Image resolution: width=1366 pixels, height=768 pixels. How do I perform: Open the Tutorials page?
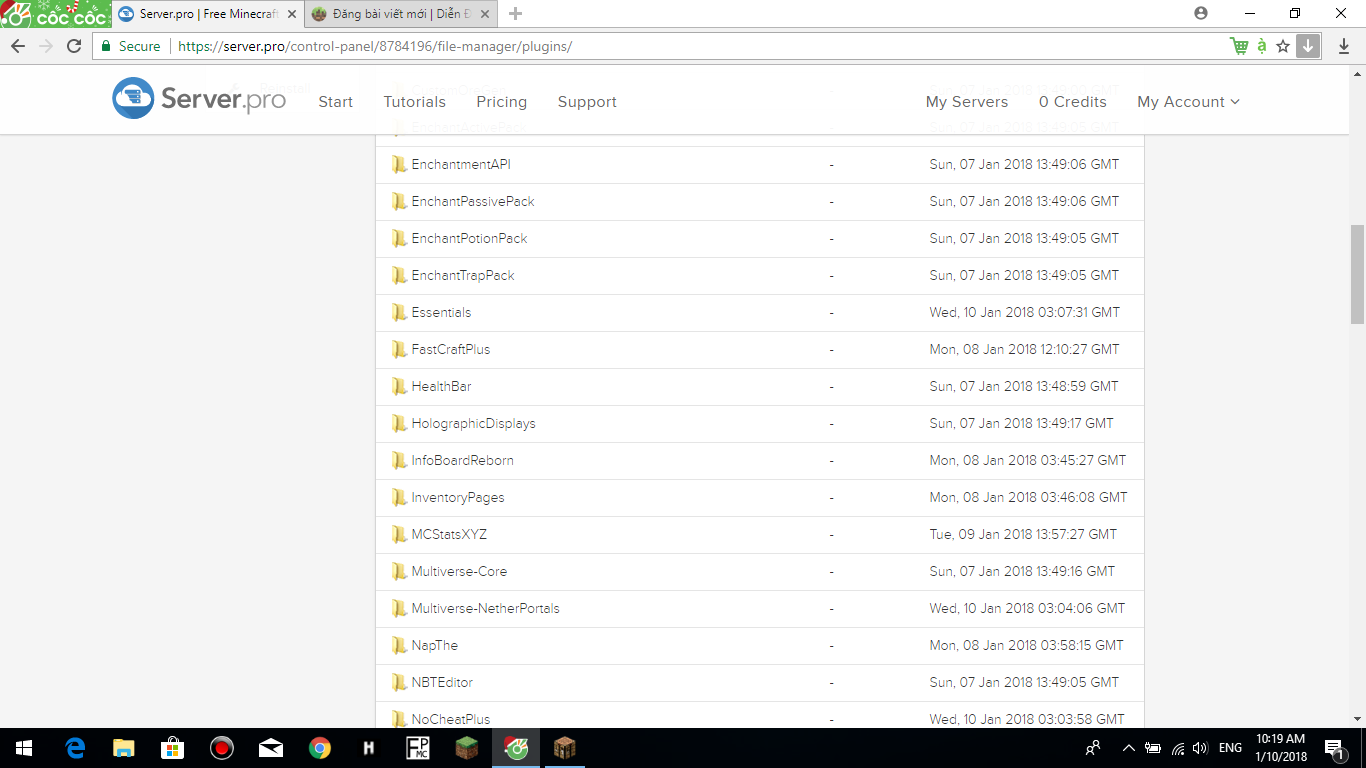click(415, 102)
